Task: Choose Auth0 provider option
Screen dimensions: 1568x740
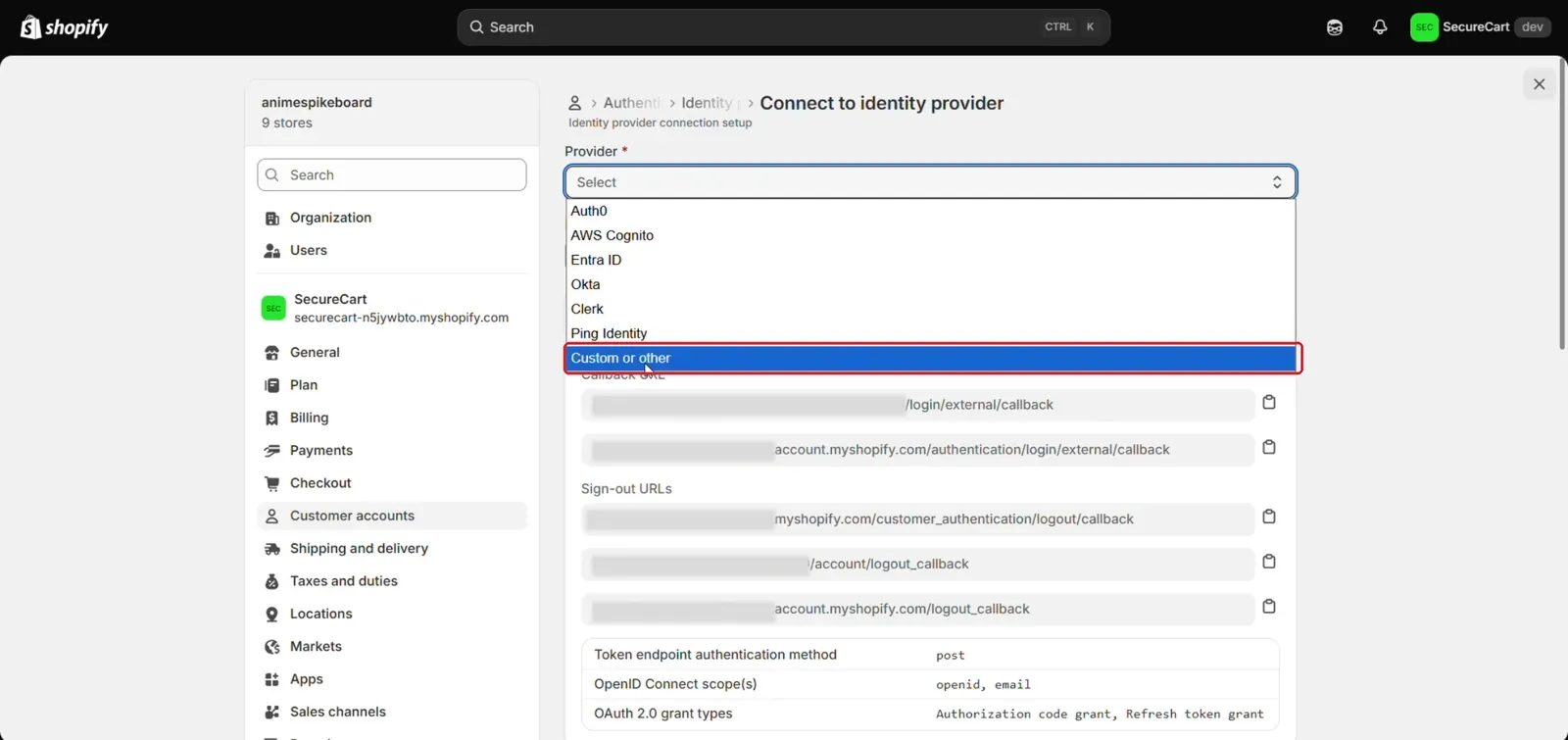Action: 930,211
